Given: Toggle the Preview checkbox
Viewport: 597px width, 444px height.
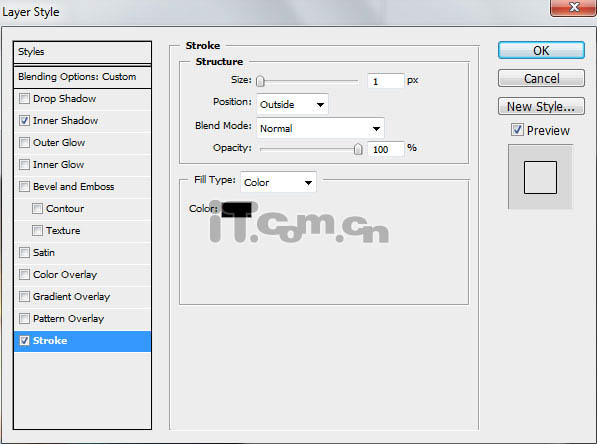Looking at the screenshot, I should [x=517, y=130].
